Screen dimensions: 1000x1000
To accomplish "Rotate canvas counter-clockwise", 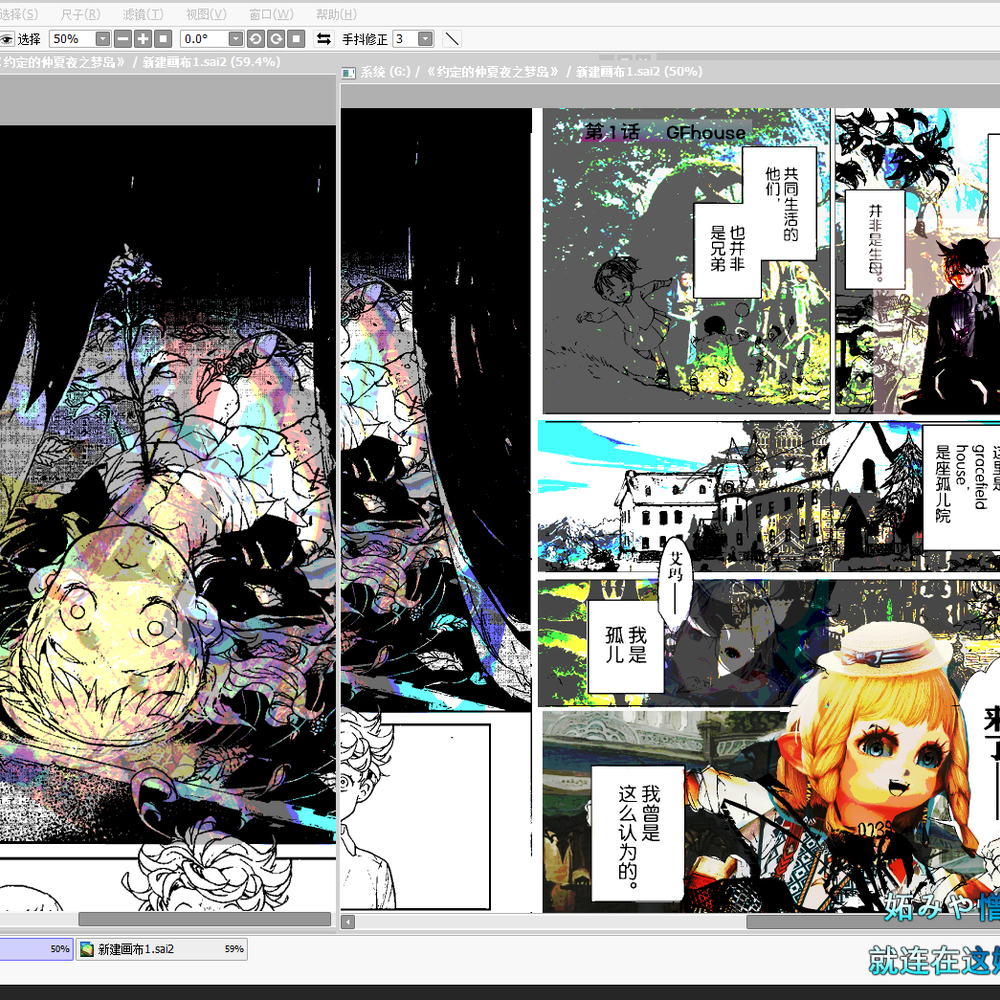I will click(x=256, y=39).
